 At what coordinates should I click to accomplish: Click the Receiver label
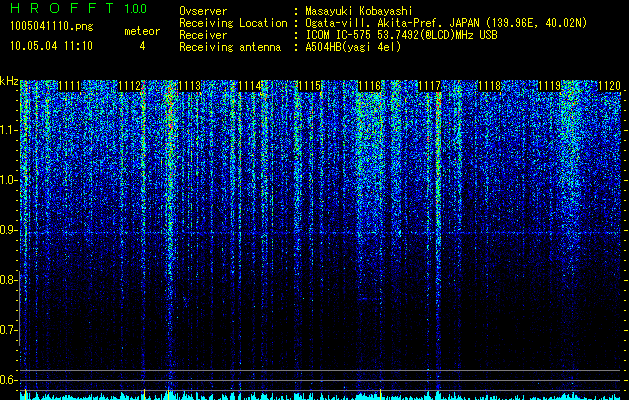(x=203, y=35)
